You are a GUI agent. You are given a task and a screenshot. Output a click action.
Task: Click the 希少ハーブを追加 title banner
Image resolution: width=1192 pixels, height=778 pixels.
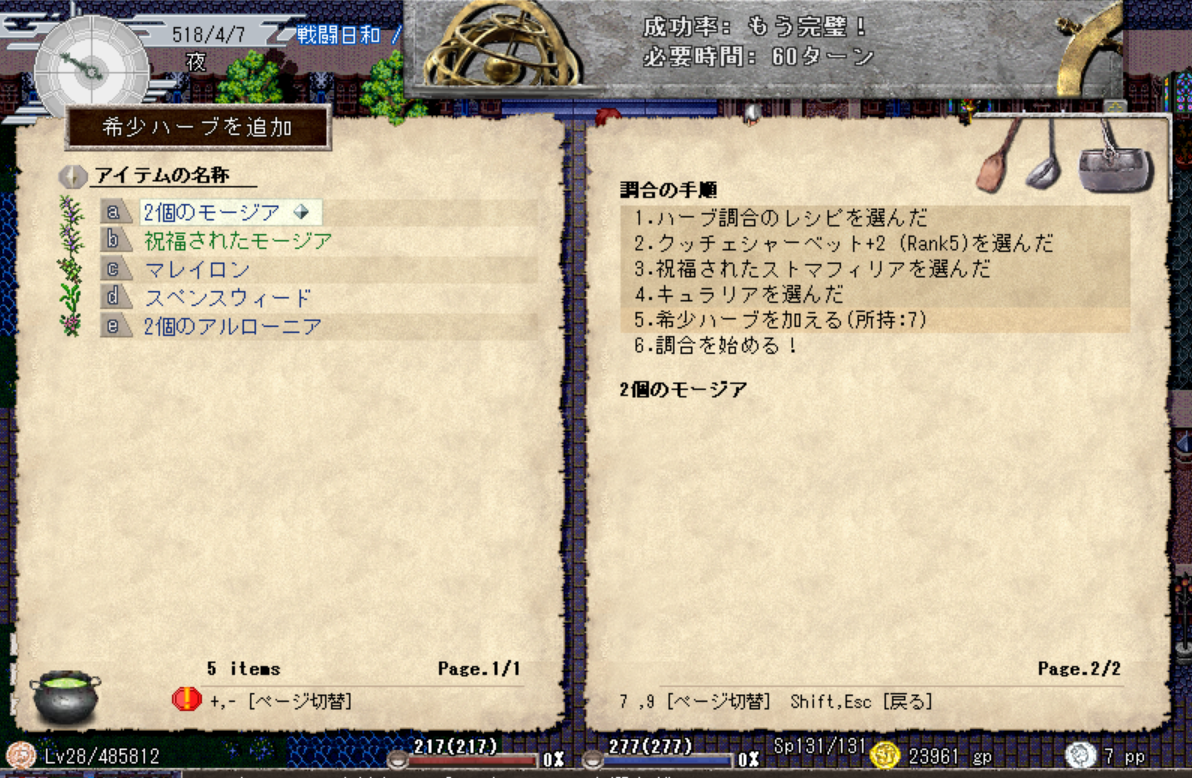[x=198, y=127]
